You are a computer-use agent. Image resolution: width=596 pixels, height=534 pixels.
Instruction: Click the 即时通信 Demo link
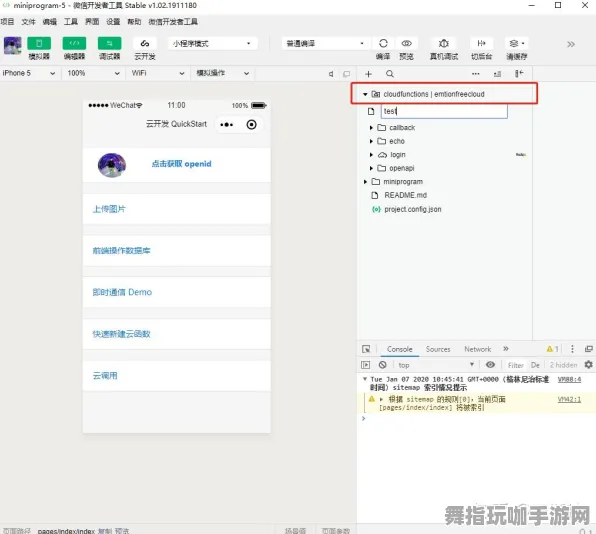point(122,292)
